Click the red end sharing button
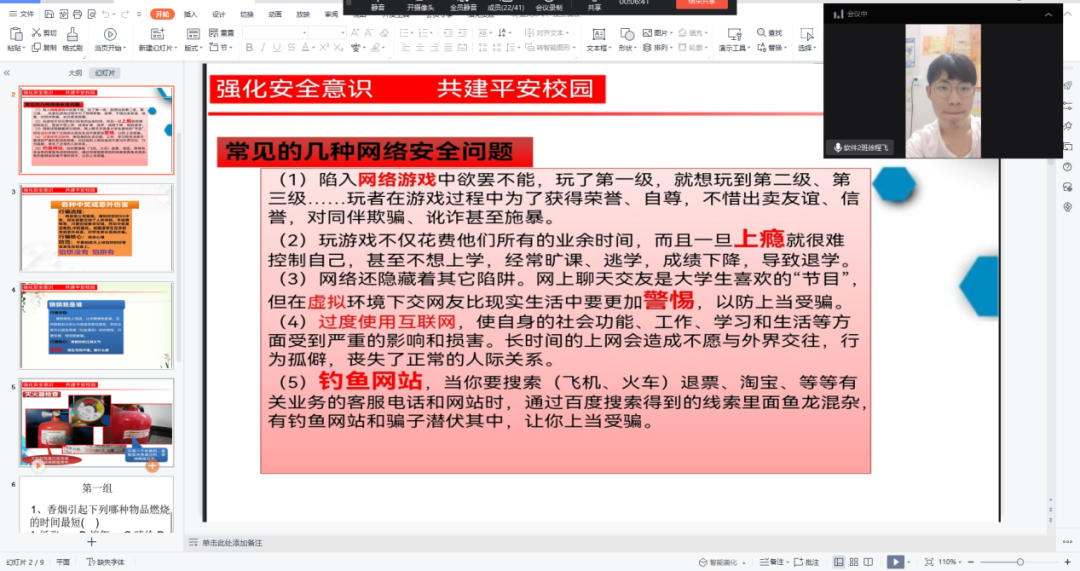Viewport: 1080px width, 571px height. click(707, 4)
